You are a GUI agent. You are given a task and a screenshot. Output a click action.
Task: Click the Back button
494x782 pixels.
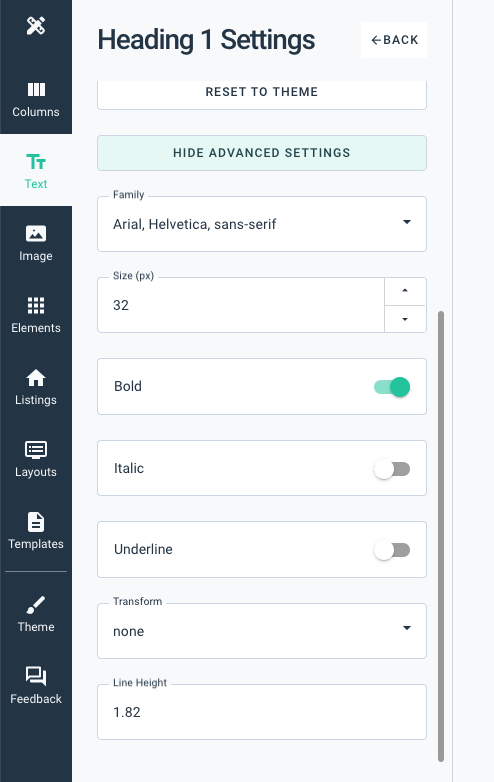click(x=394, y=40)
